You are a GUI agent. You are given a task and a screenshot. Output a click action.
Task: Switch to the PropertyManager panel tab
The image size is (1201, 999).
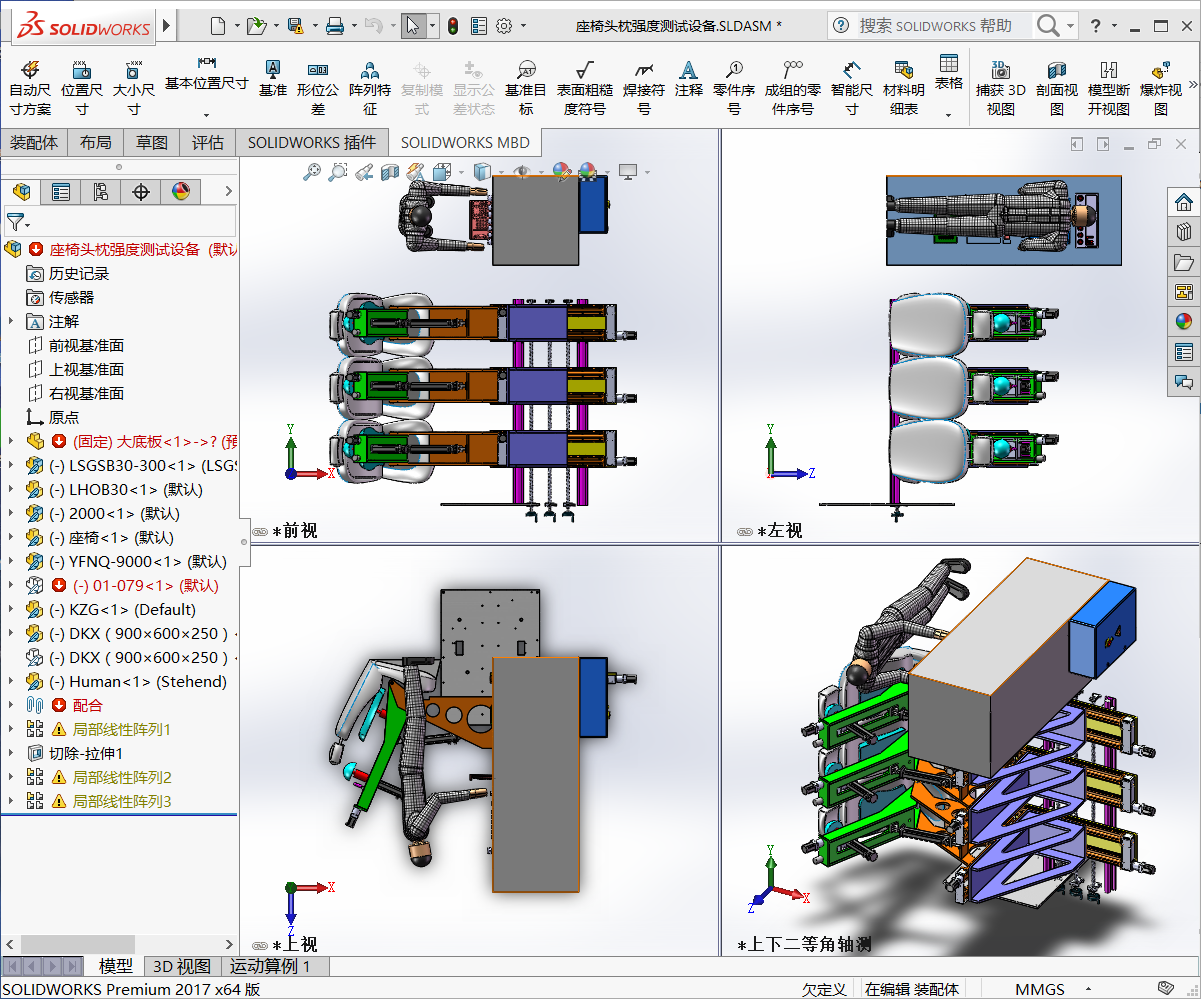pos(61,192)
